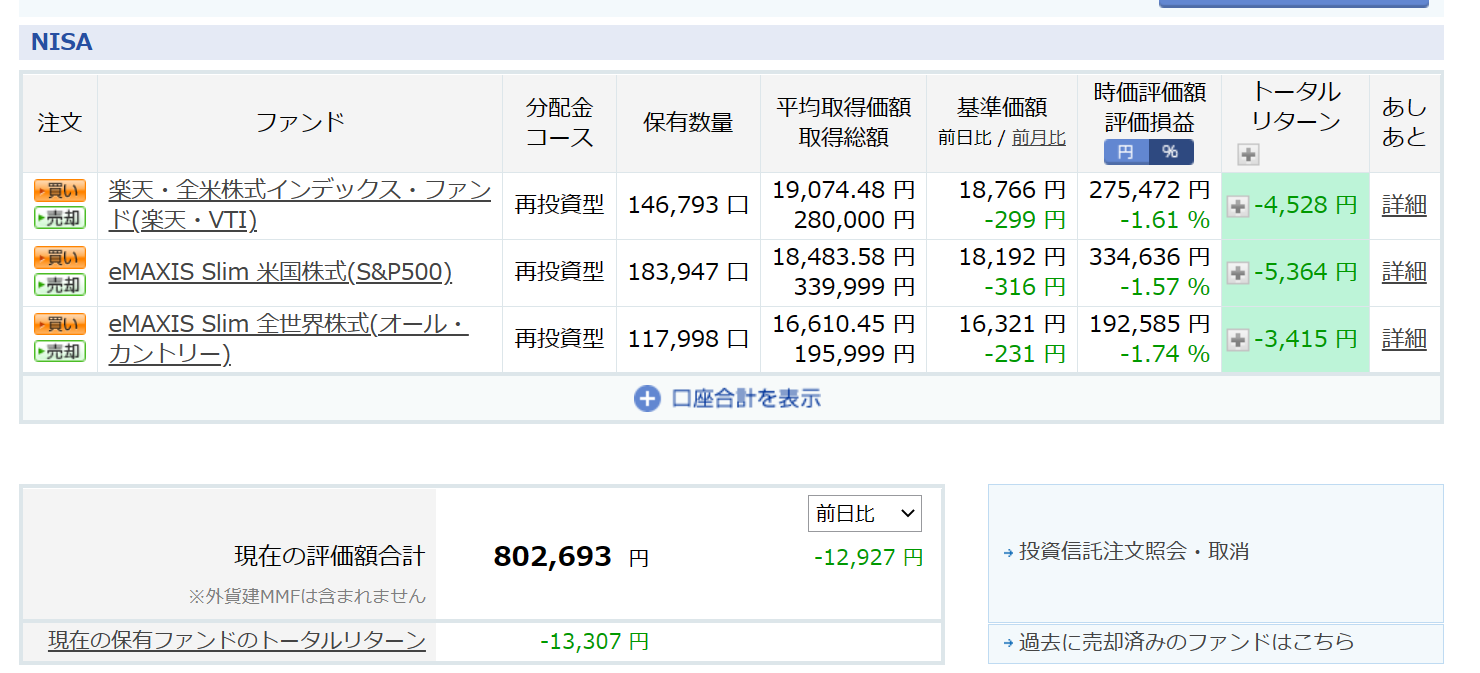
Task: Click the -13,307 円 total return value
Action: pos(595,641)
